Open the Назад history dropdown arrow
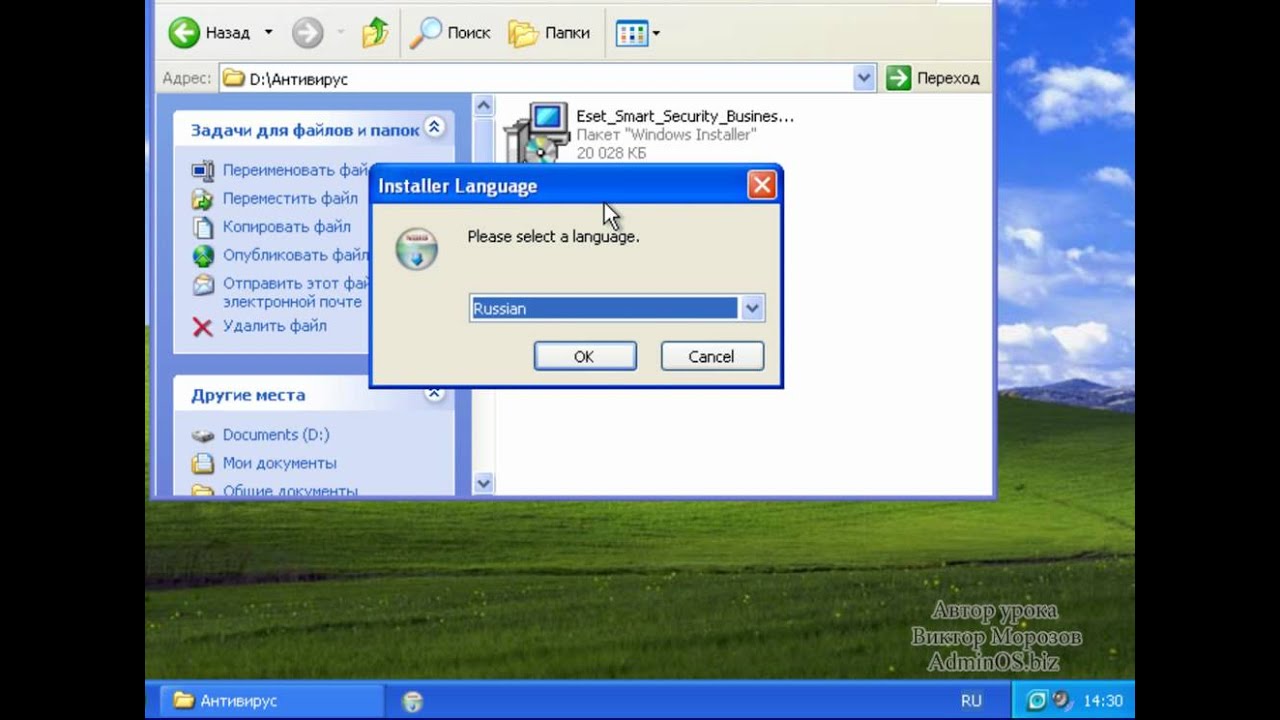Image resolution: width=1280 pixels, height=720 pixels. point(268,32)
